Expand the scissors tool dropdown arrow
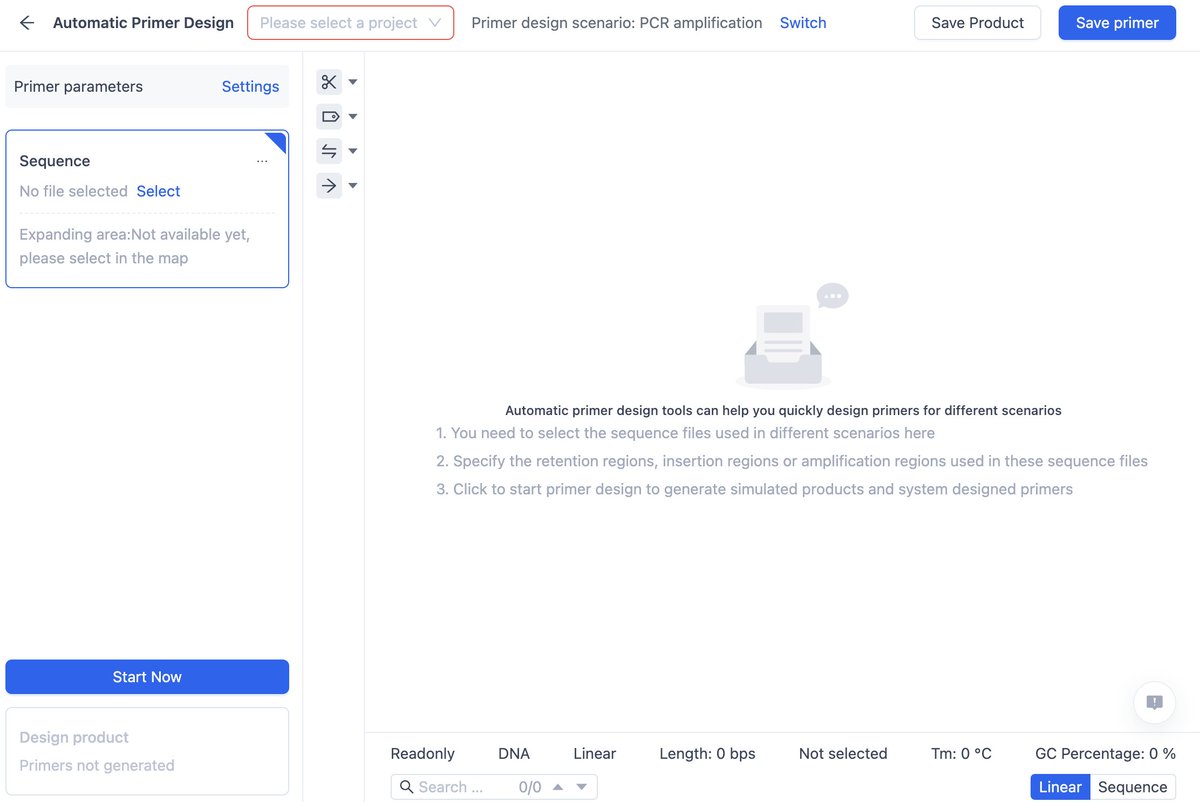Image resolution: width=1200 pixels, height=802 pixels. (351, 81)
